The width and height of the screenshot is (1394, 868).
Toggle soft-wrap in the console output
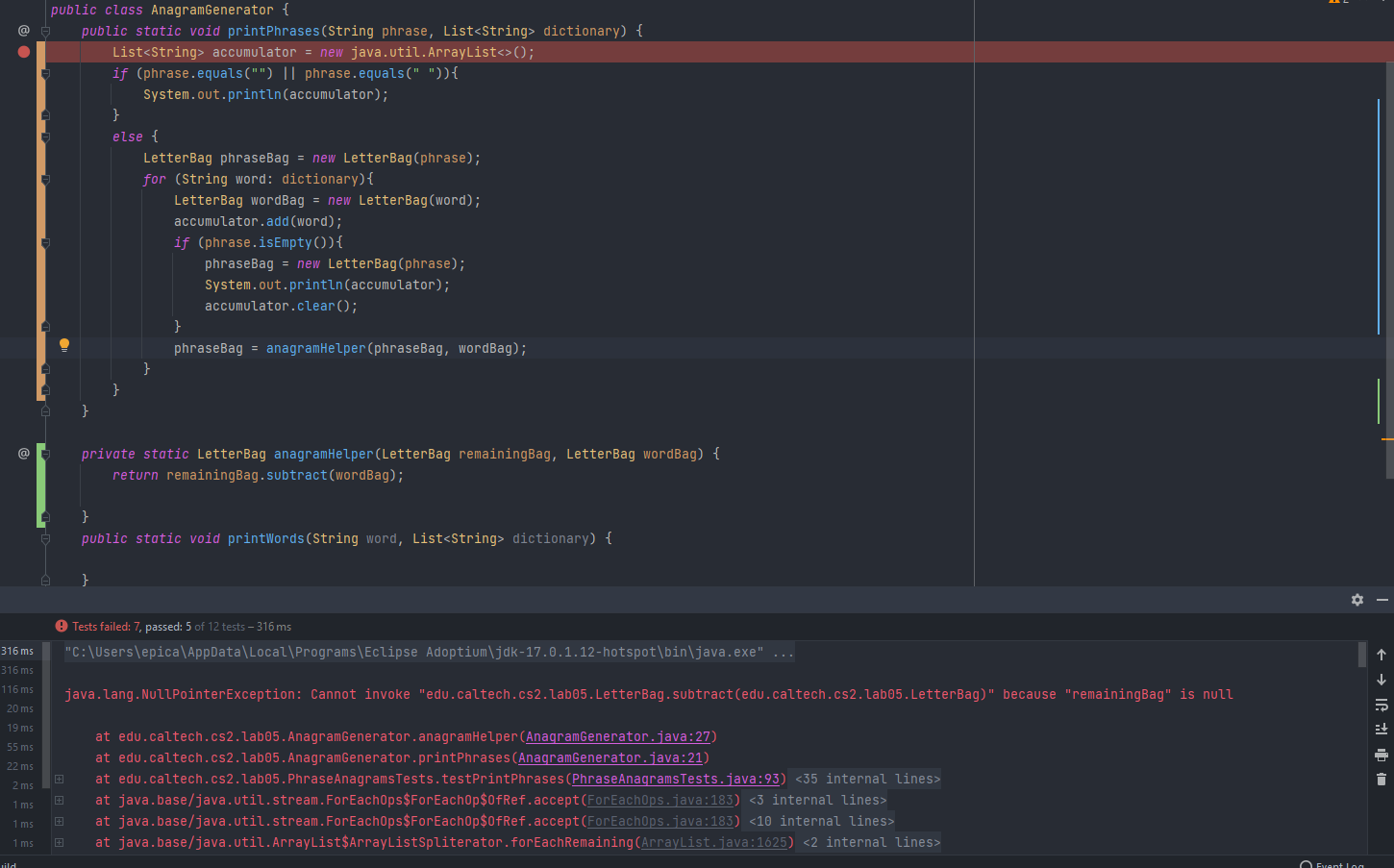(x=1381, y=705)
